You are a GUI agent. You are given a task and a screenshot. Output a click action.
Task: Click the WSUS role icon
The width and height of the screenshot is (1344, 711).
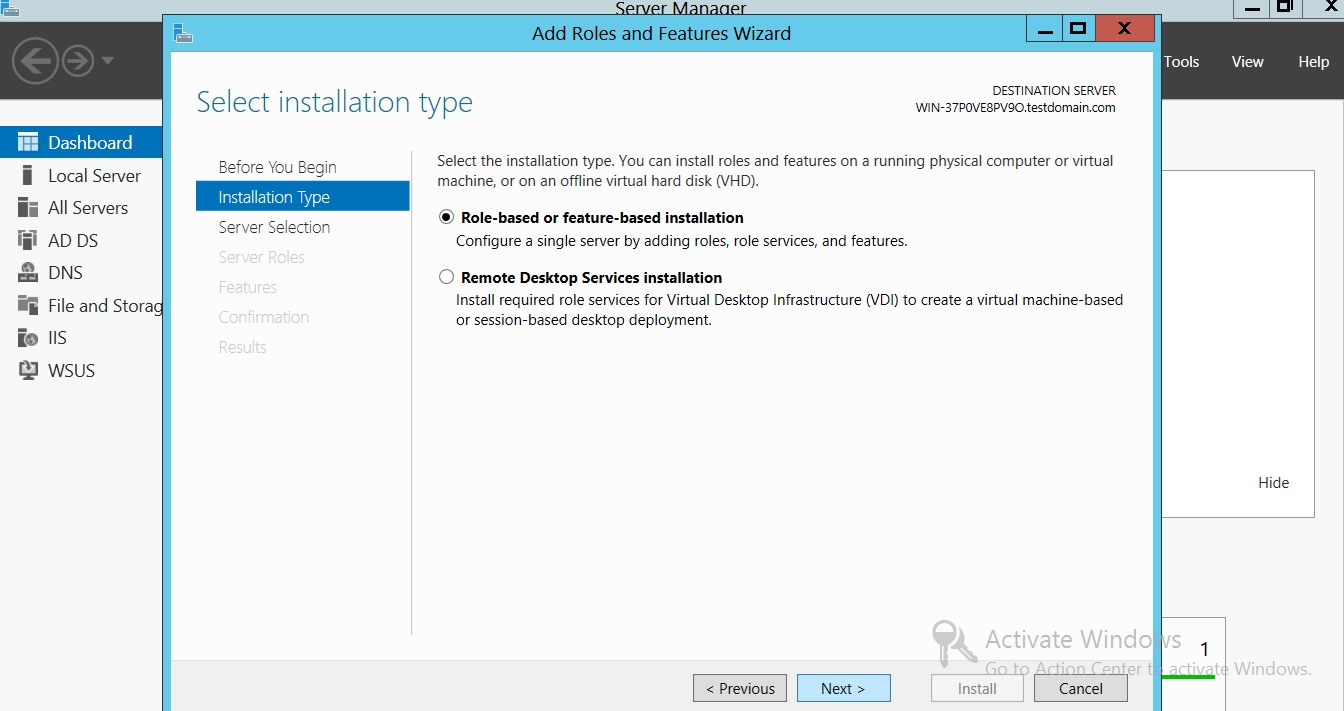pos(28,370)
